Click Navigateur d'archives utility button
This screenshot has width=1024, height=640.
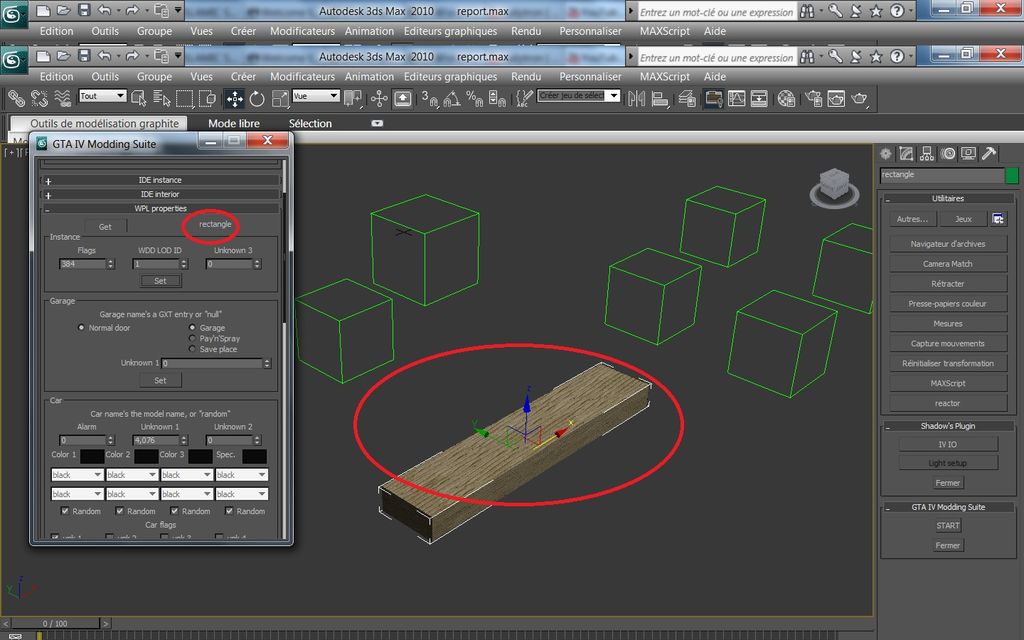948,244
